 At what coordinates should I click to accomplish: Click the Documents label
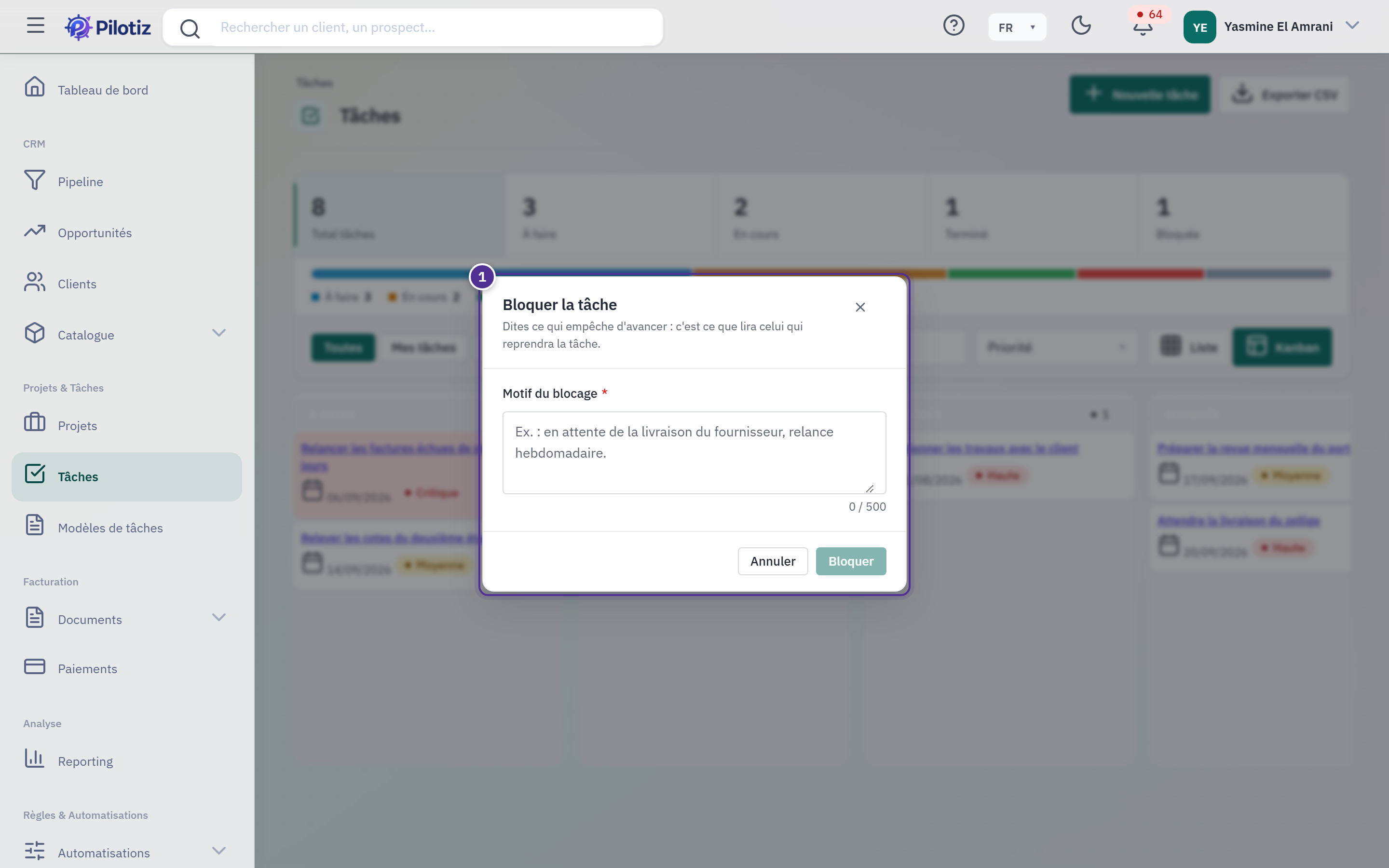click(90, 620)
